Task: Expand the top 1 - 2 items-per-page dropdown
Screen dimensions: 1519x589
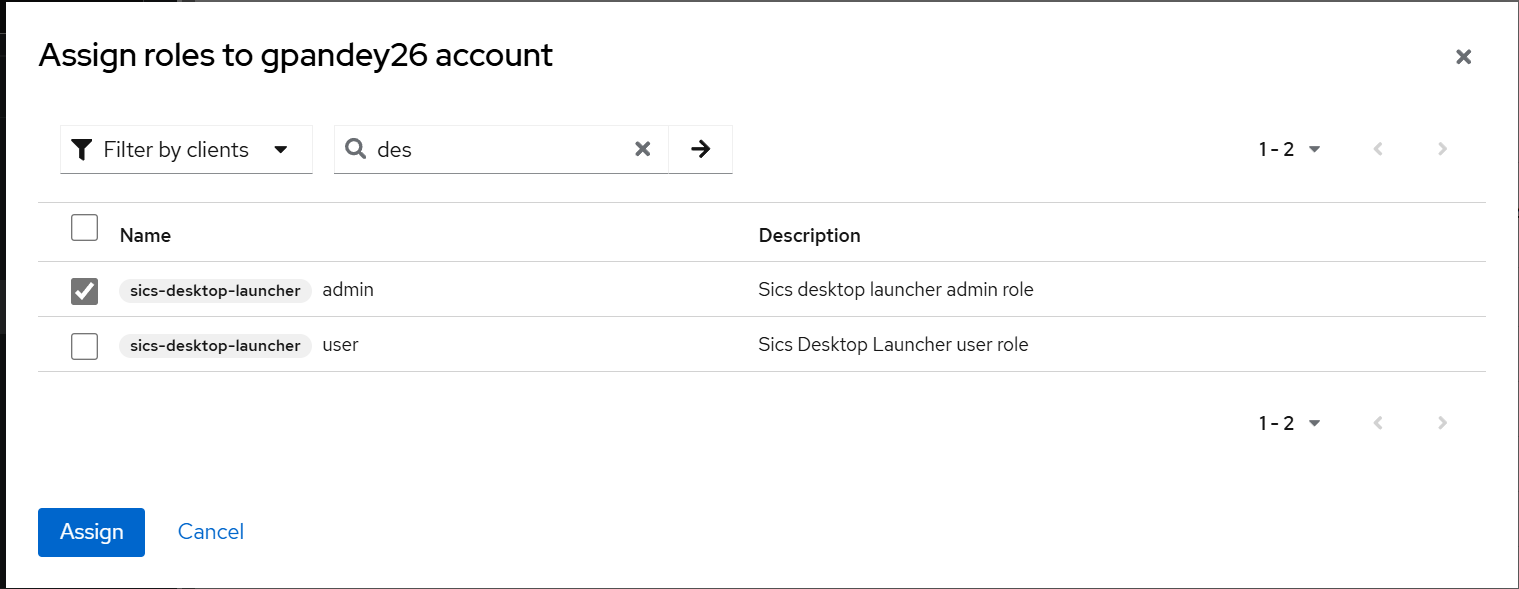Action: pyautogui.click(x=1290, y=149)
